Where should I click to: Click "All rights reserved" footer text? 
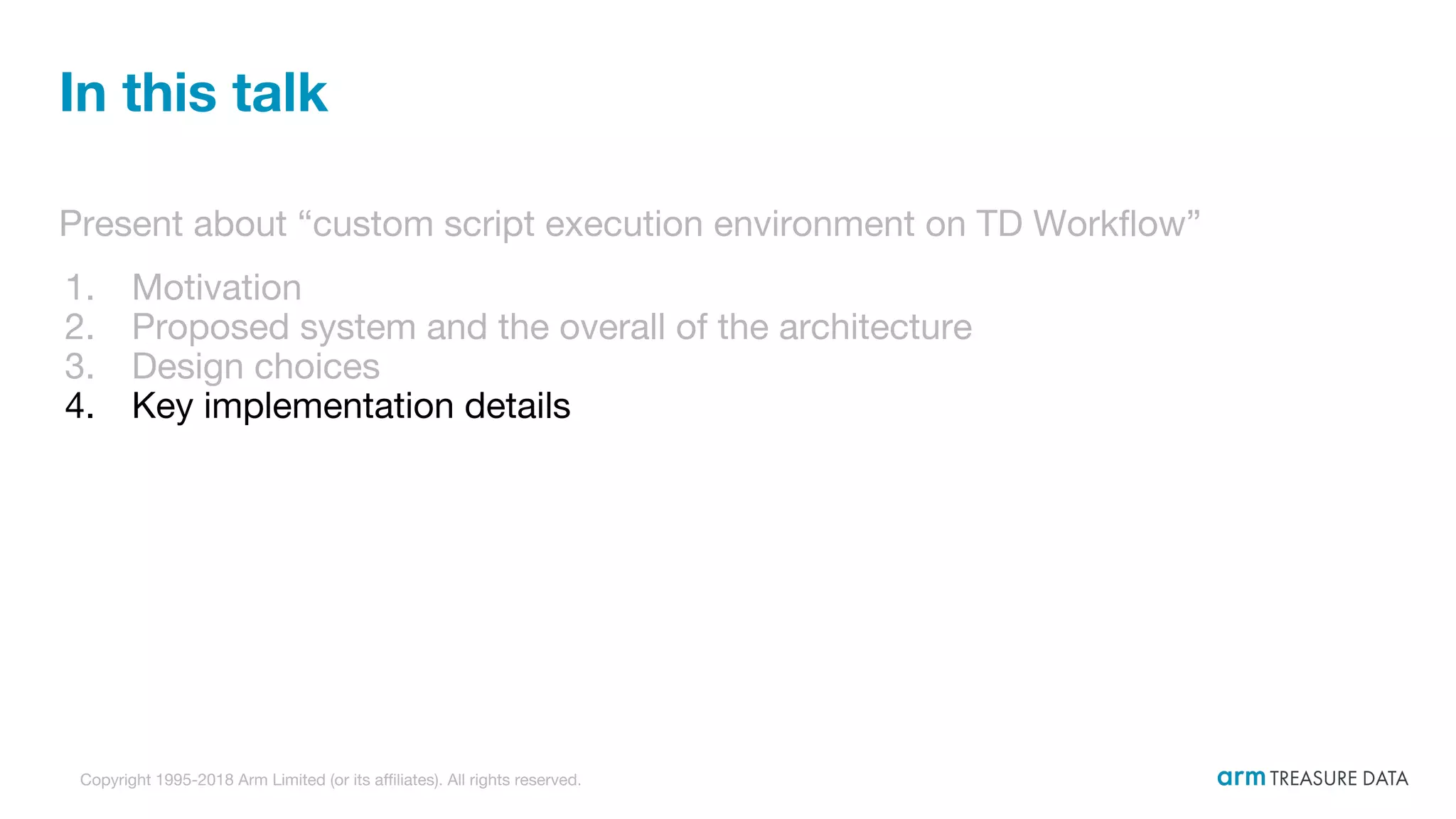coord(513,780)
